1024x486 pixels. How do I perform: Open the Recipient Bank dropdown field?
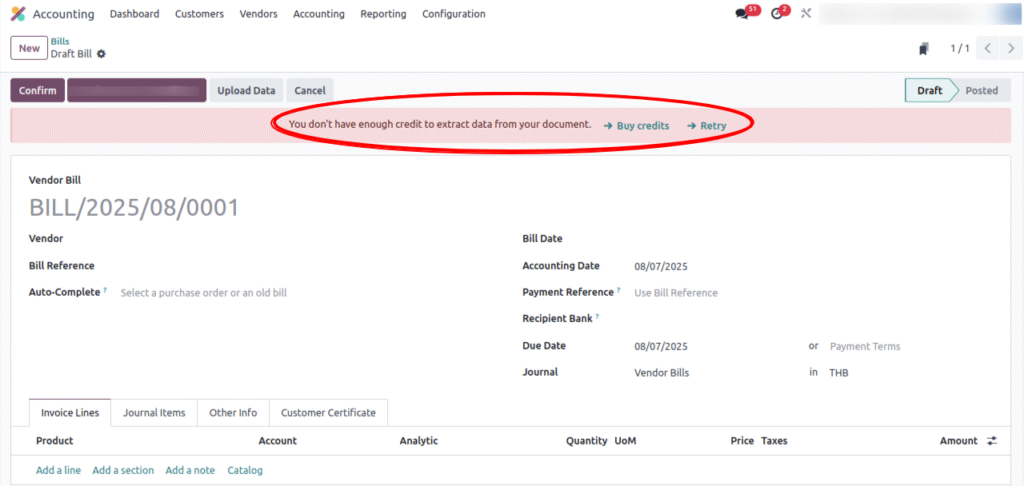[814, 319]
